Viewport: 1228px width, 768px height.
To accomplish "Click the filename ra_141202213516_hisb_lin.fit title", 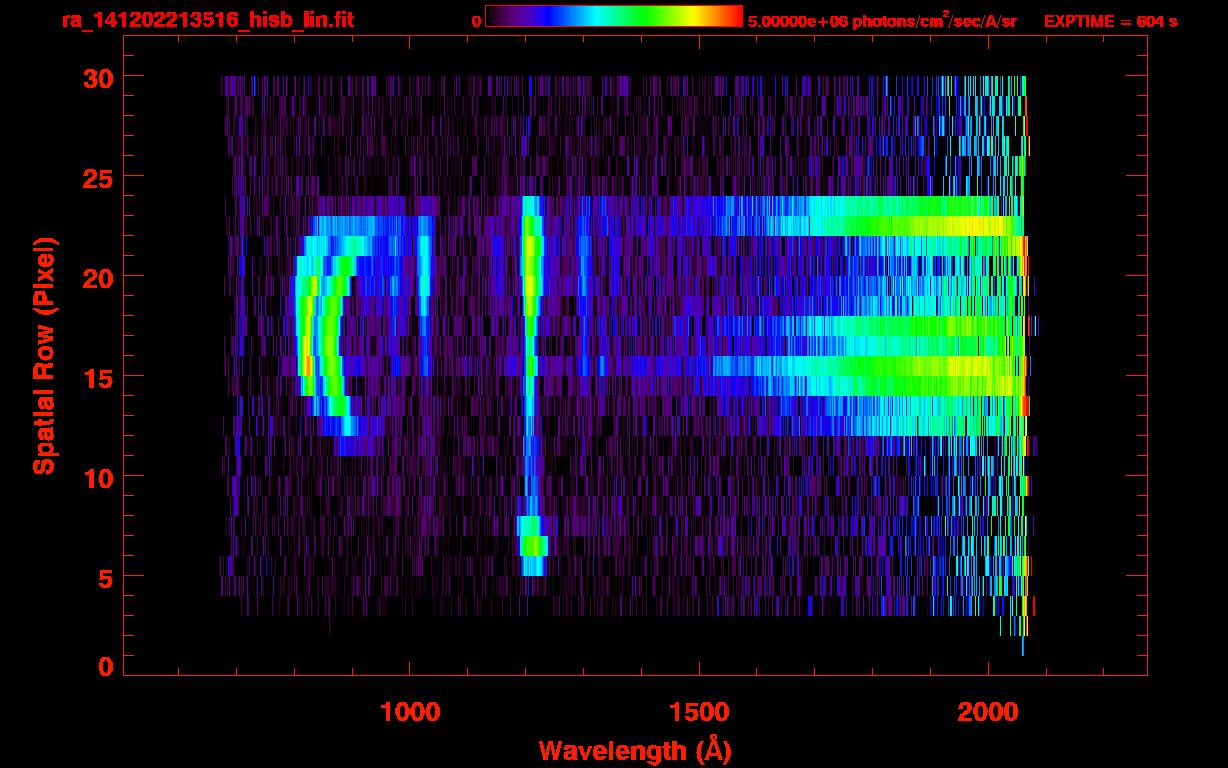I will coord(207,20).
